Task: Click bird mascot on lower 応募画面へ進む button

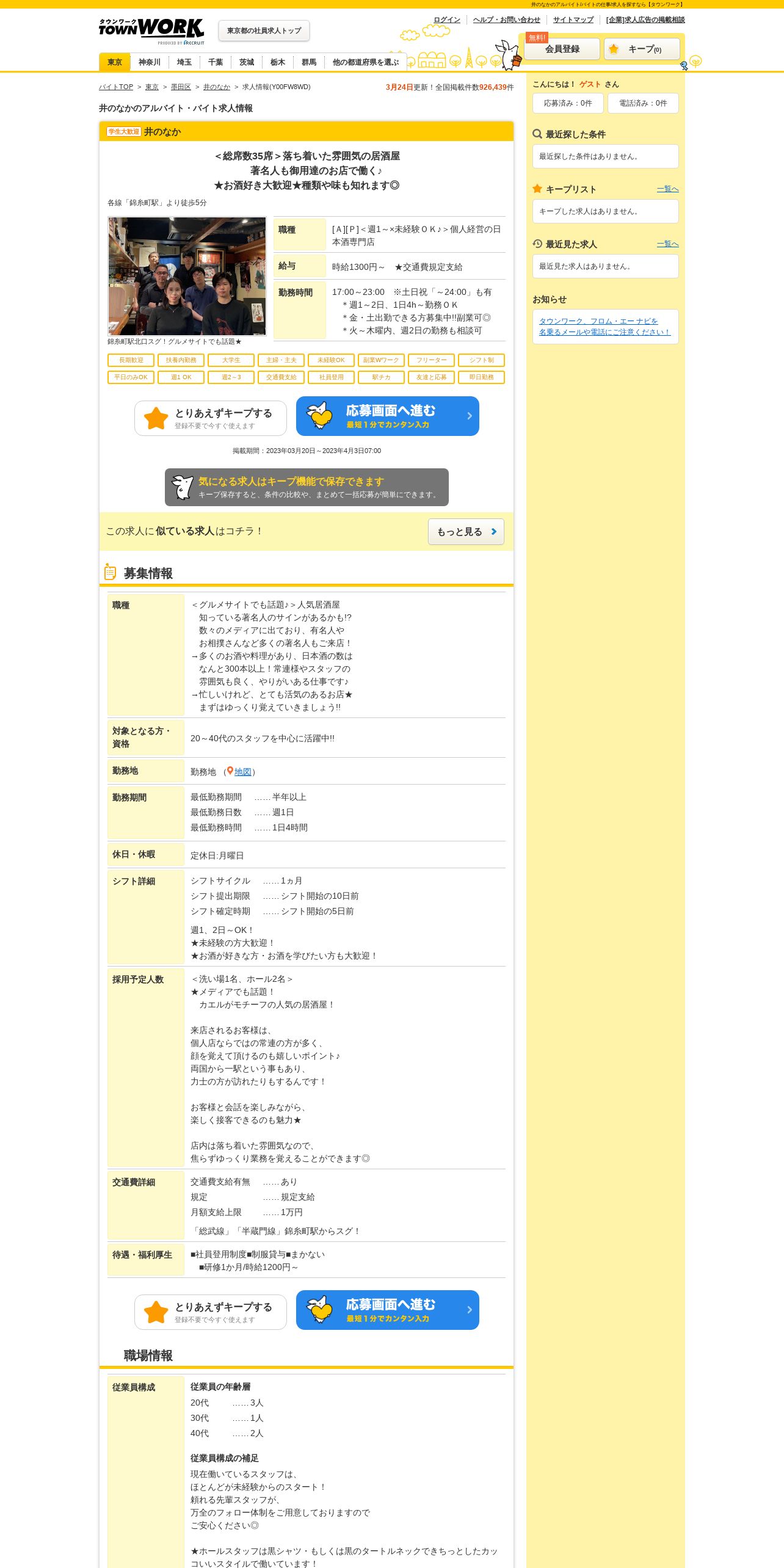Action: [x=319, y=1310]
